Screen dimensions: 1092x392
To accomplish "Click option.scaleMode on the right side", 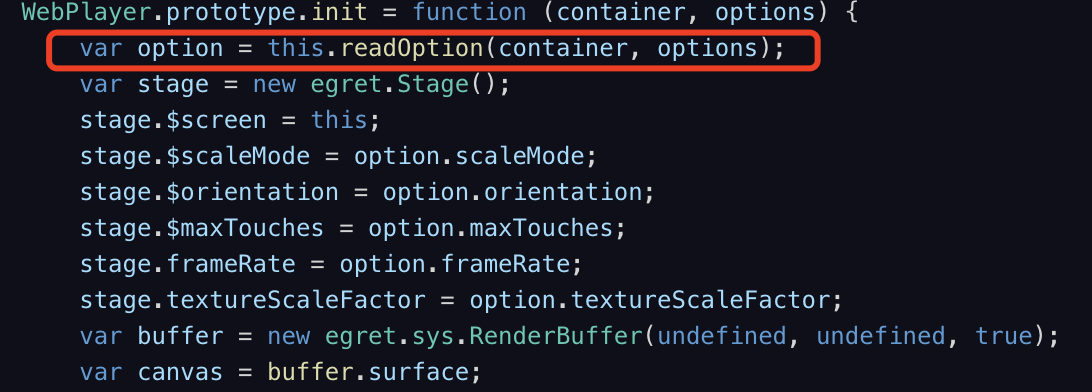I will (x=469, y=157).
